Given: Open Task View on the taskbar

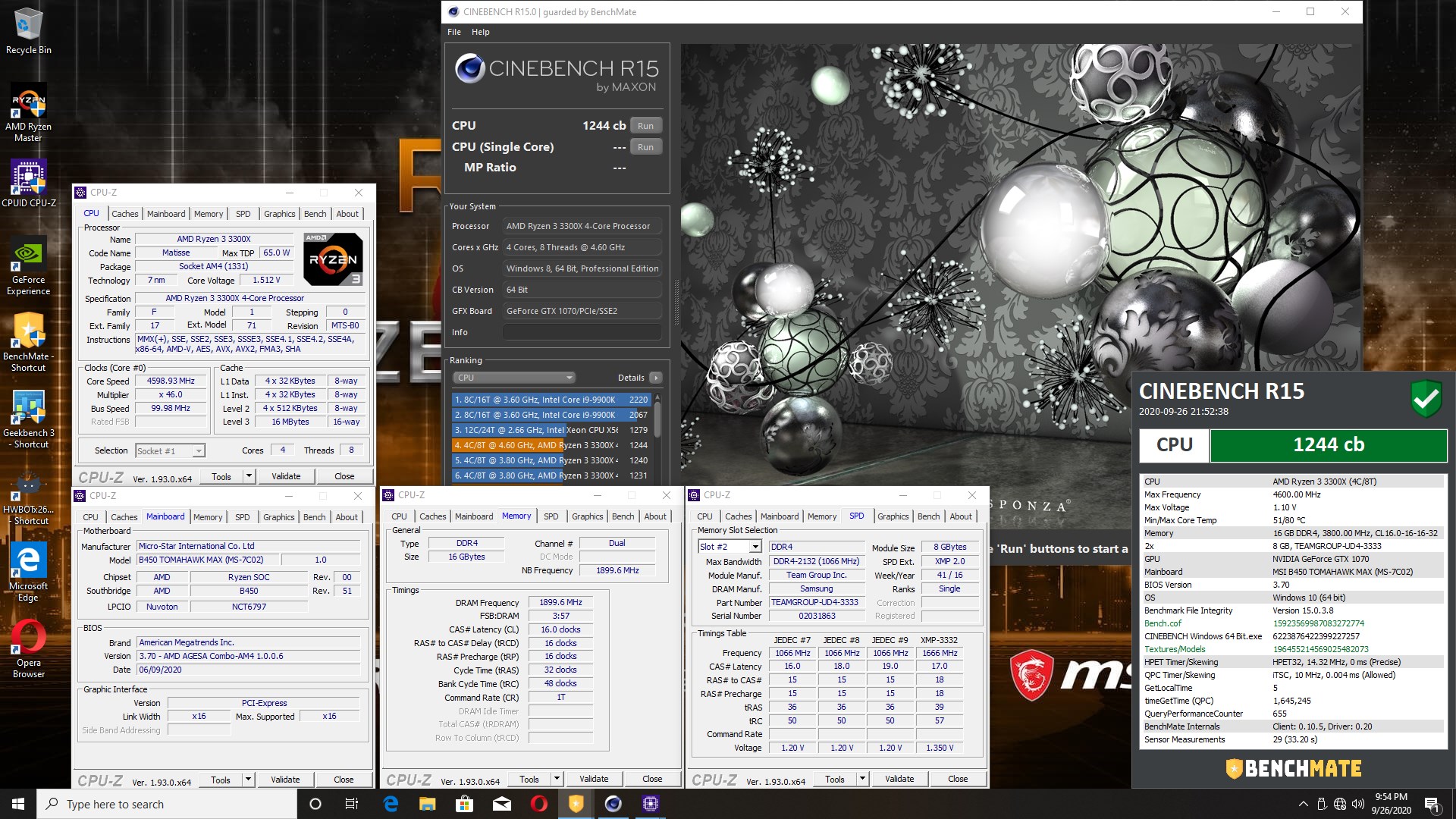Looking at the screenshot, I should 352,804.
